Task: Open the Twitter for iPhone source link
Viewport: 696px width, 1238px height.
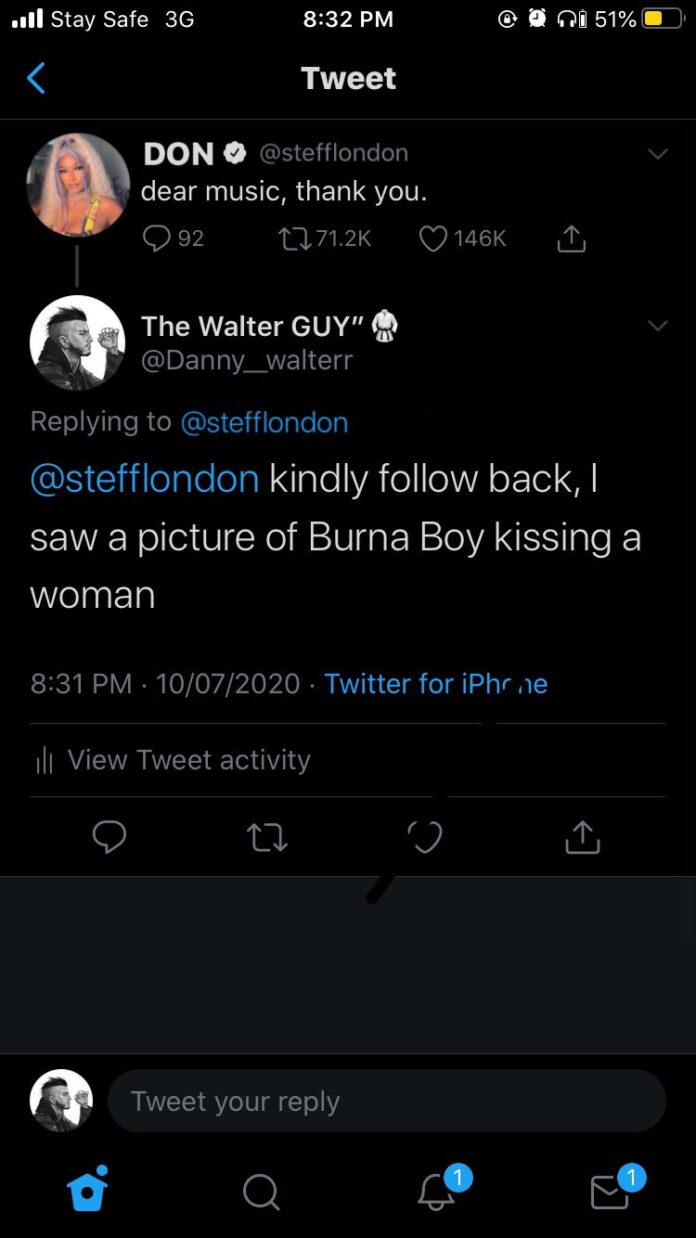Action: 436,684
